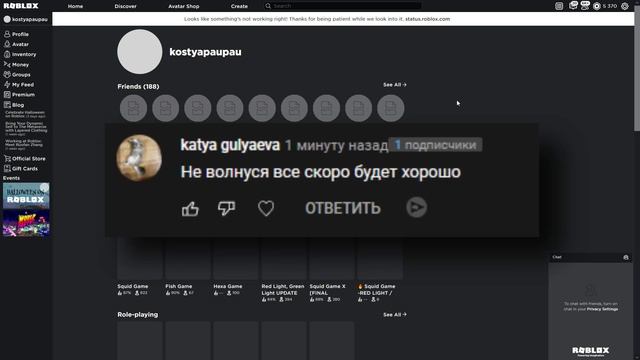
Task: Click the Roblox logo in the header
Action: (21, 6)
